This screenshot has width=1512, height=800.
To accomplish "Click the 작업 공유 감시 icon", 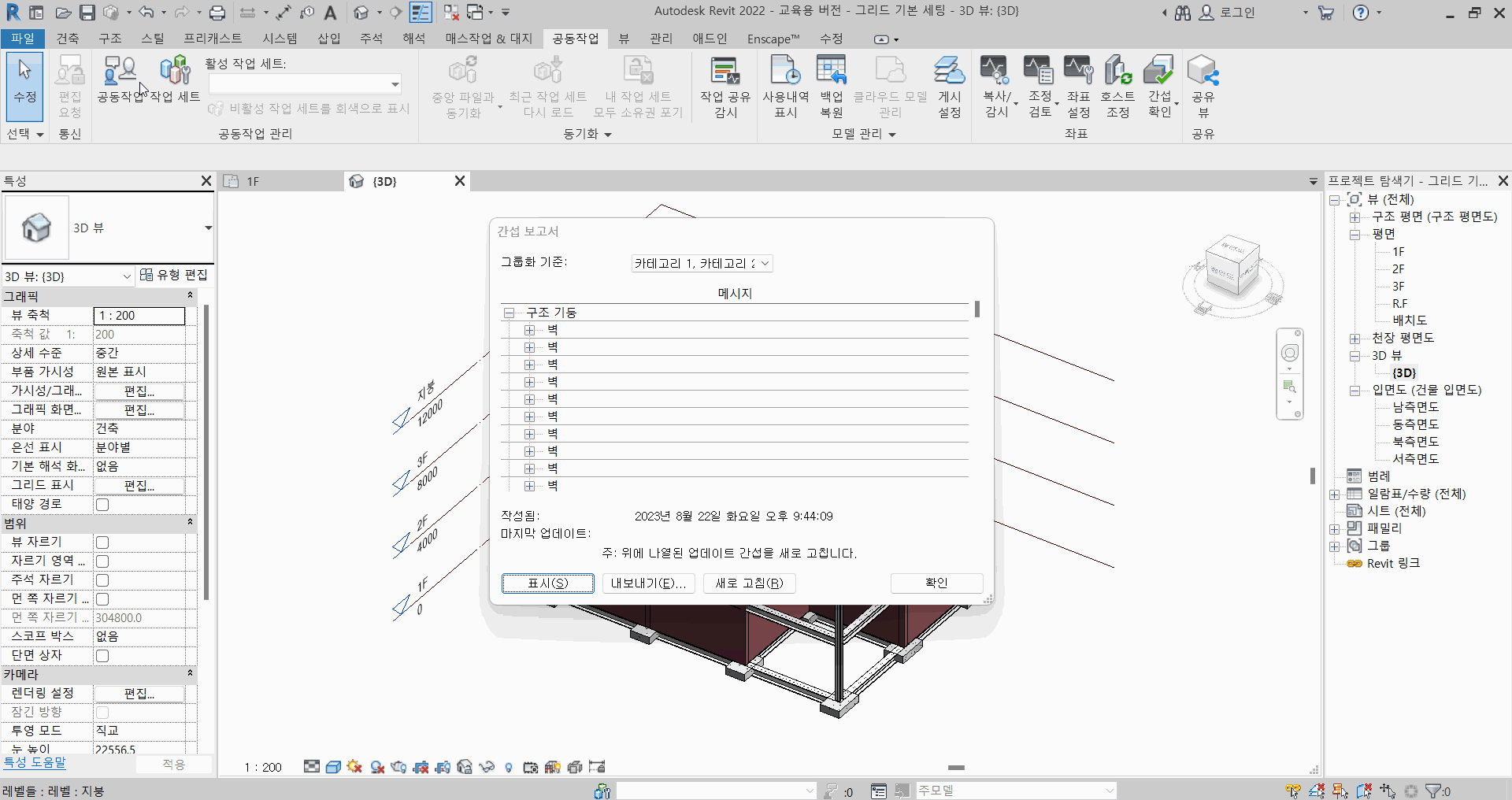I will pyautogui.click(x=725, y=87).
